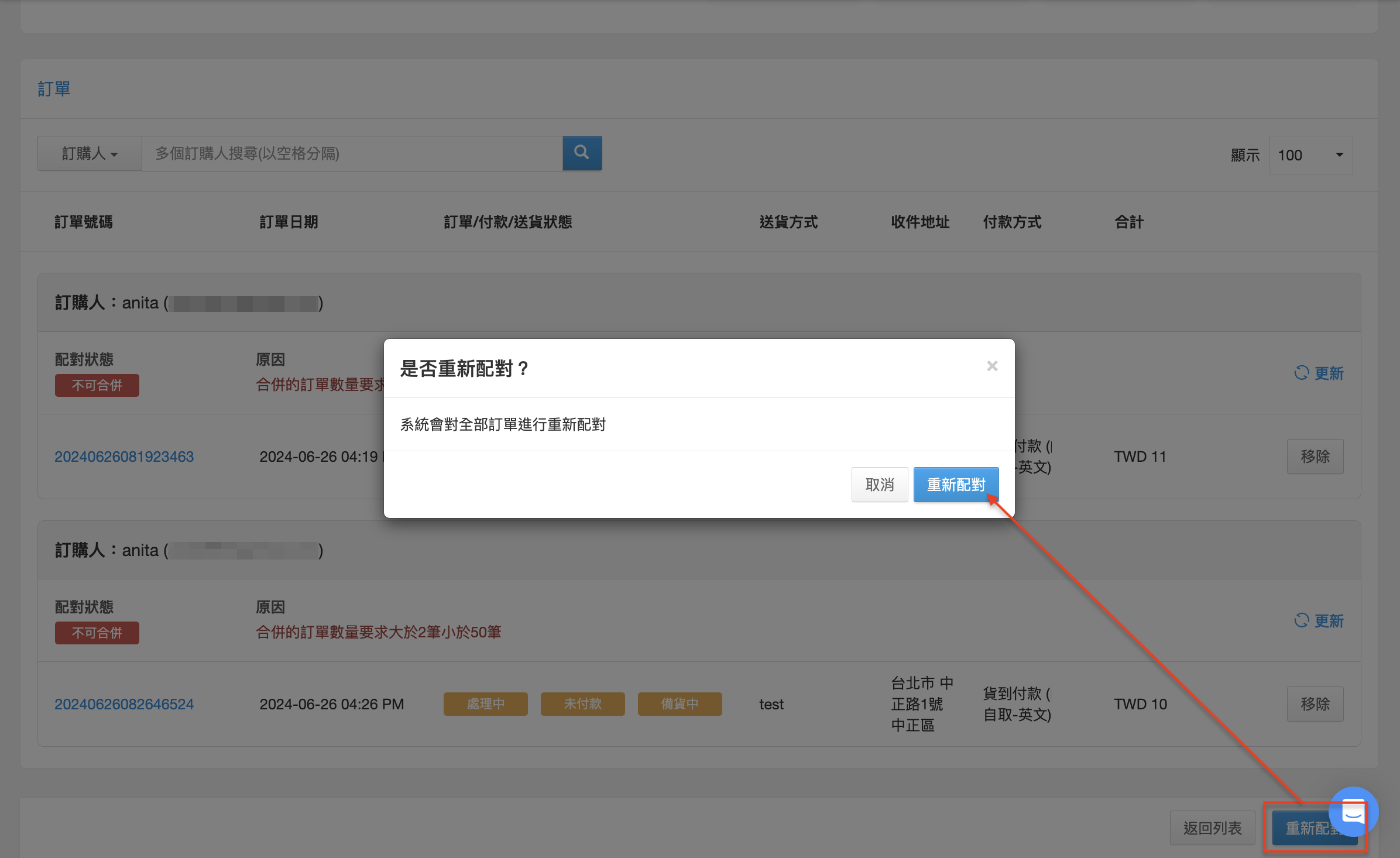Click the 處理中 status badge
The width and height of the screenshot is (1400, 858).
[x=486, y=704]
